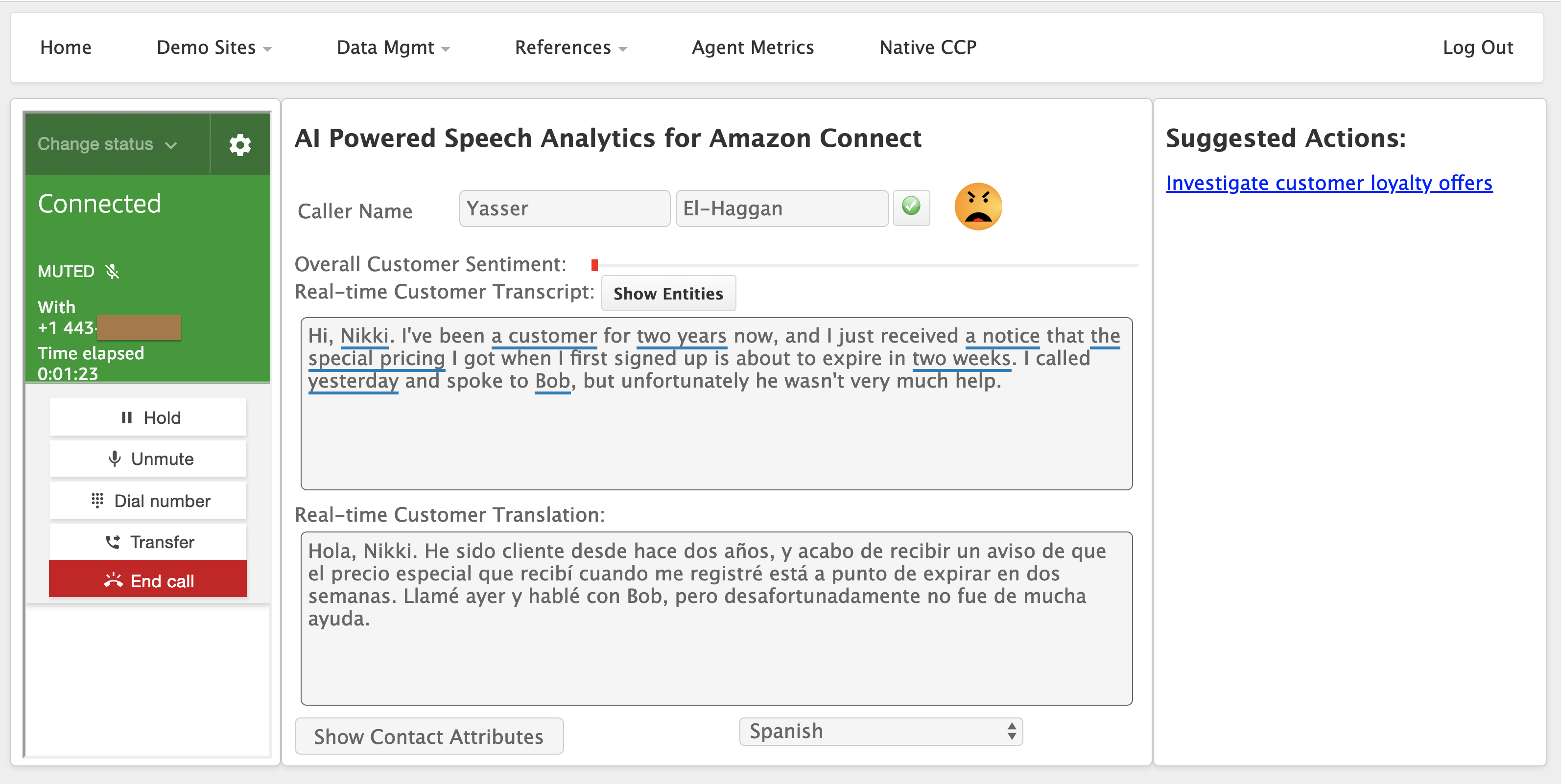Click the green checkmark beside caller name

click(x=911, y=207)
